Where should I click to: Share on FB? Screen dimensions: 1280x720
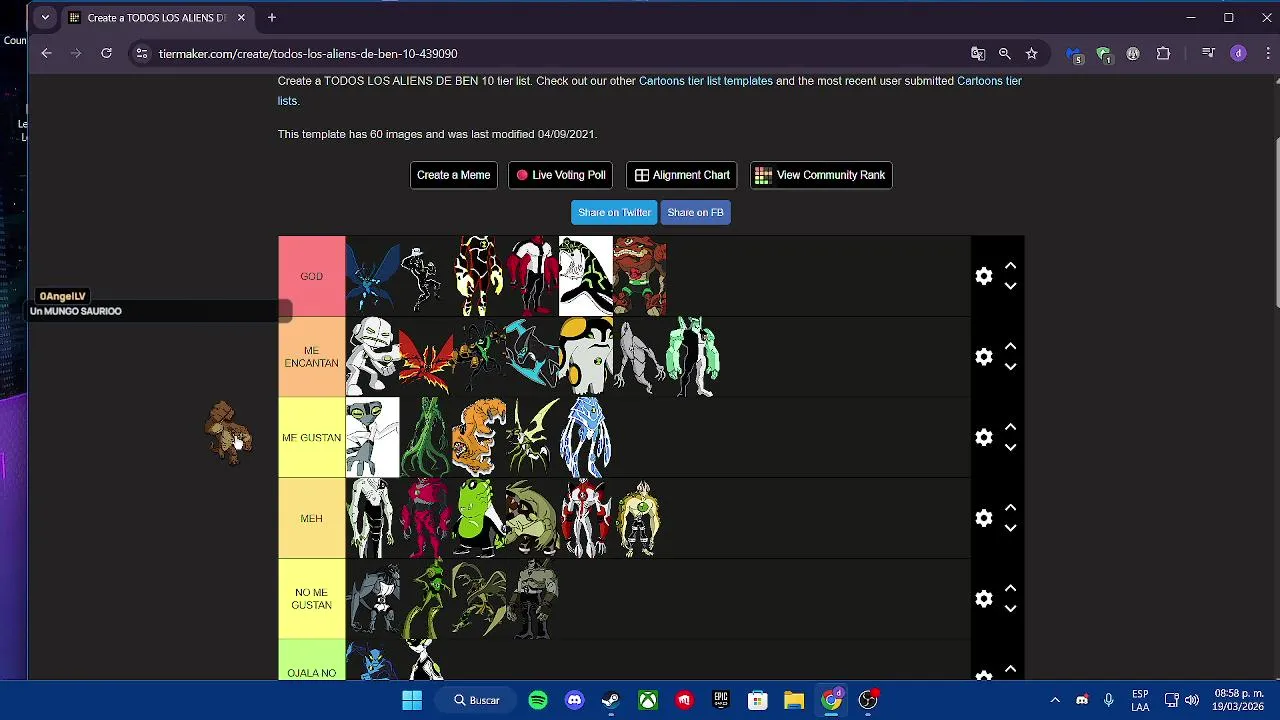pyautogui.click(x=695, y=212)
